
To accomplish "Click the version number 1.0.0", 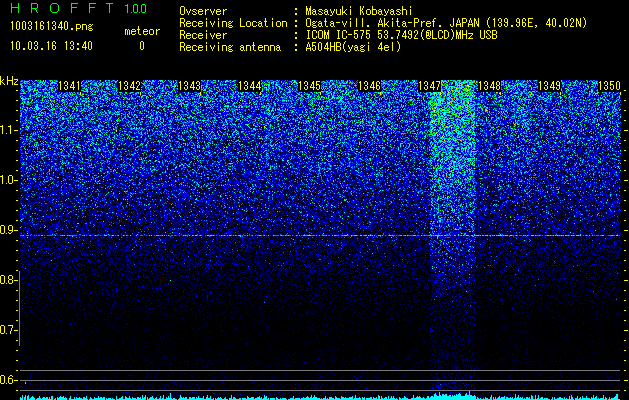I will click(x=135, y=9).
